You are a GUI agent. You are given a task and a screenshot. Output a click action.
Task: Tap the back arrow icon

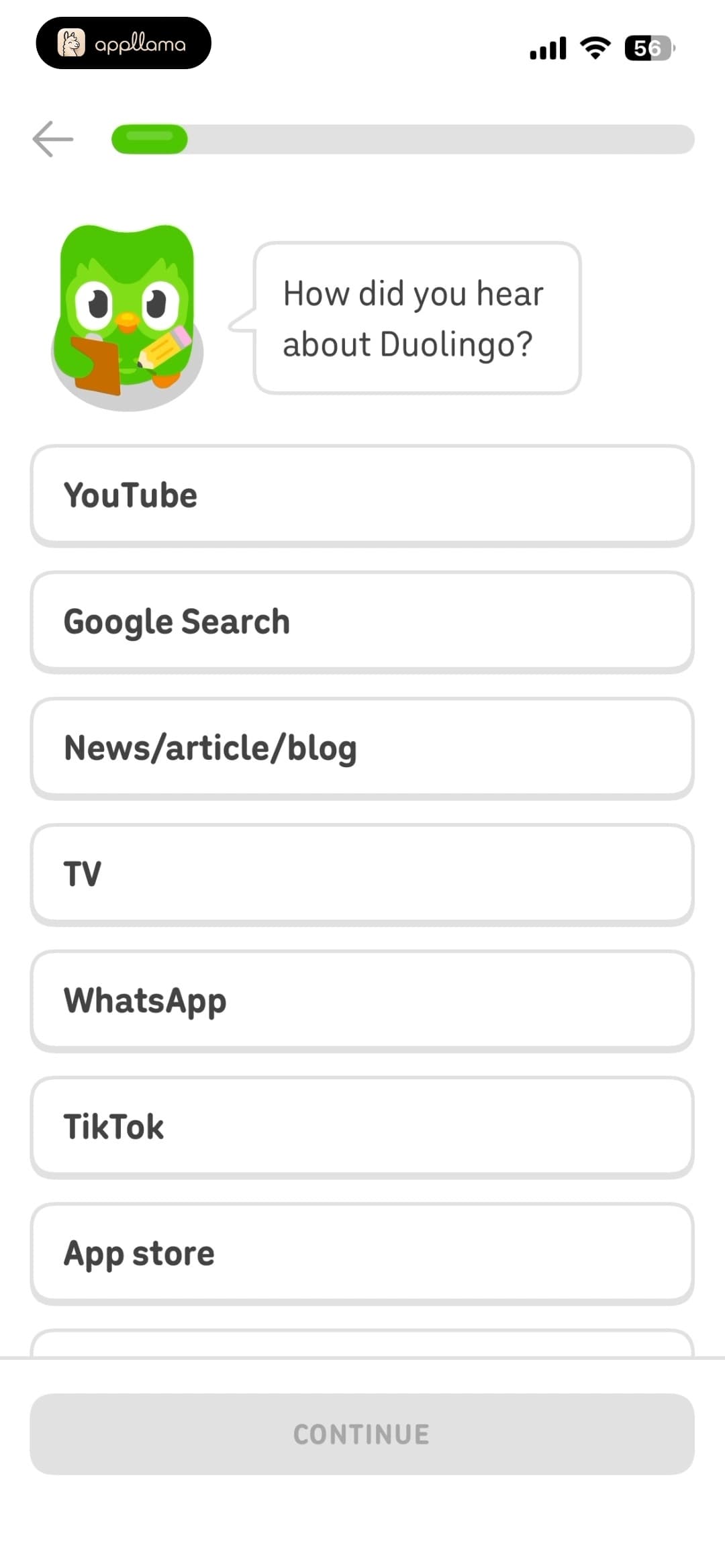(x=53, y=139)
